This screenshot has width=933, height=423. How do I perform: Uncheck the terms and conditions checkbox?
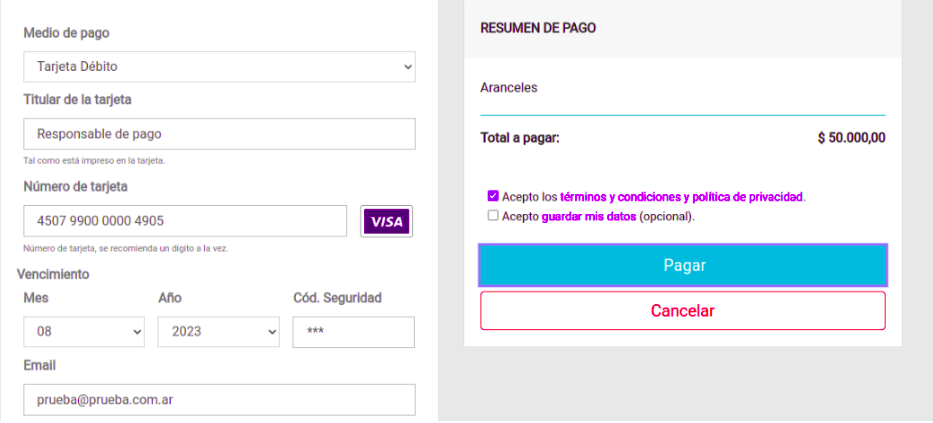493,196
